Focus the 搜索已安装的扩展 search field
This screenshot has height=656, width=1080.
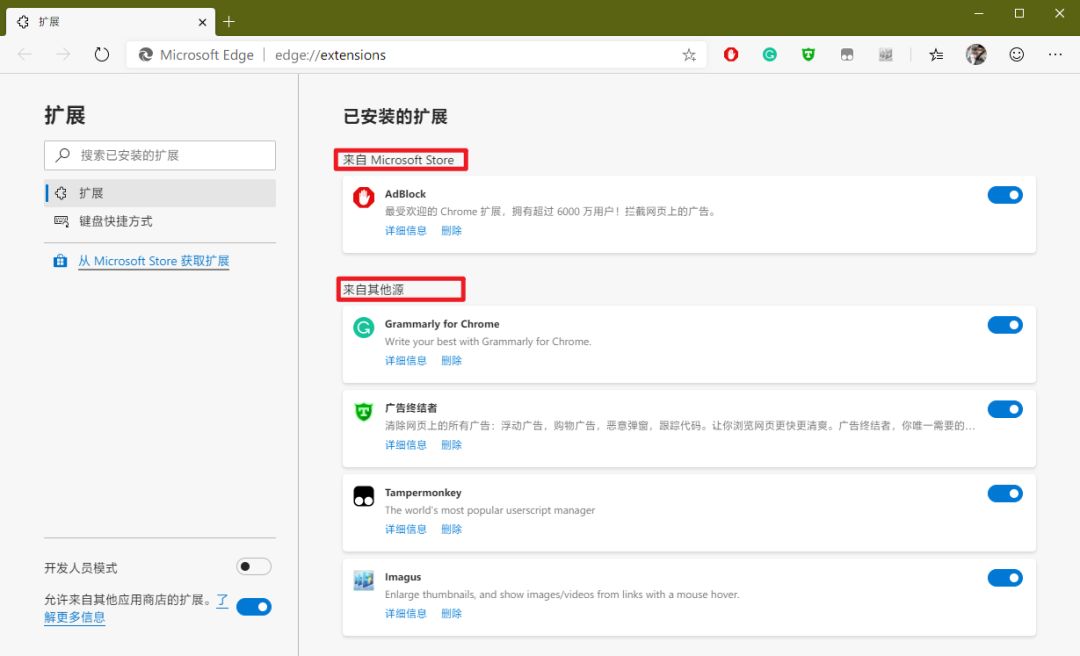point(160,155)
